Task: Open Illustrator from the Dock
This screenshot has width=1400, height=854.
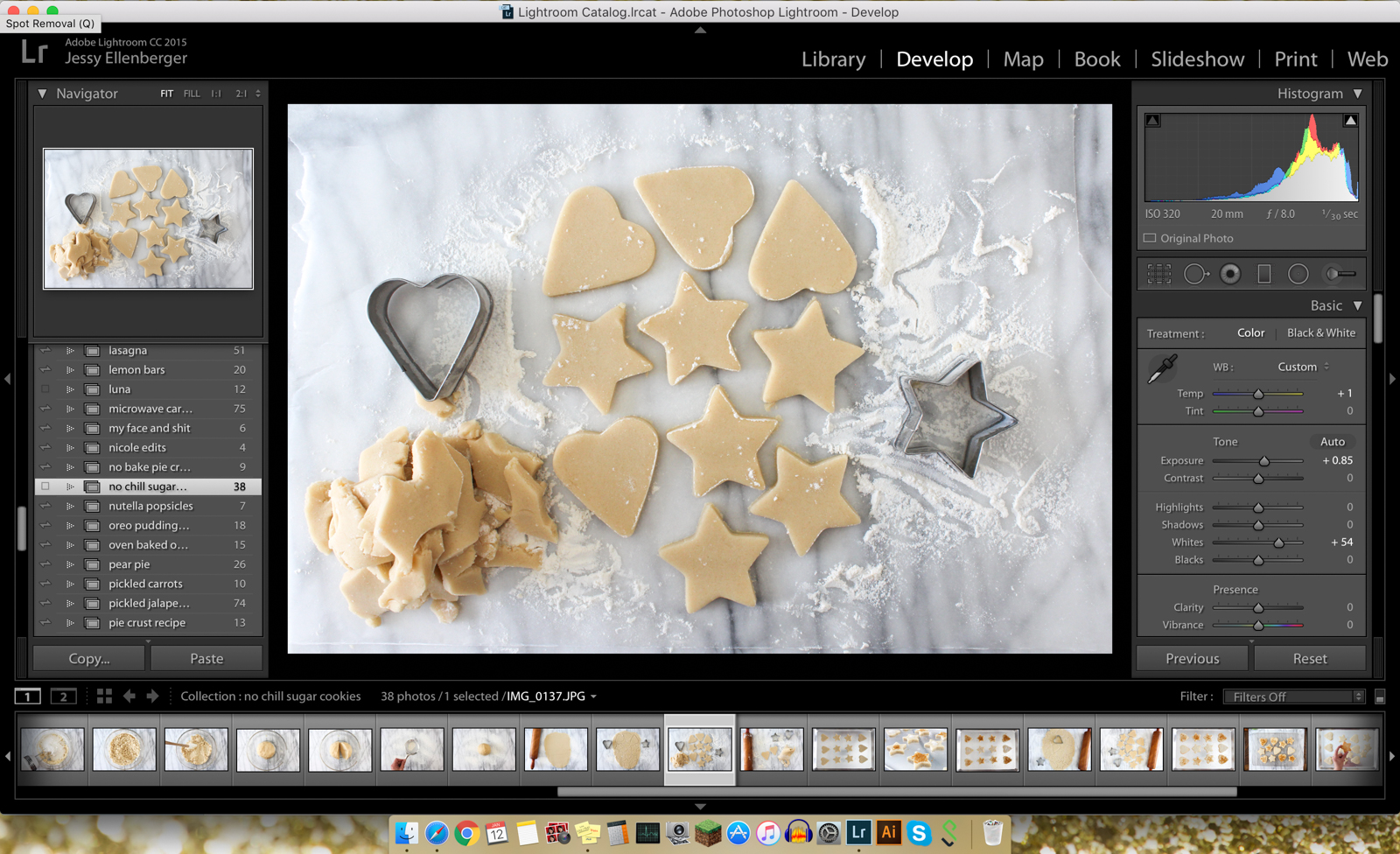Action: 889,832
